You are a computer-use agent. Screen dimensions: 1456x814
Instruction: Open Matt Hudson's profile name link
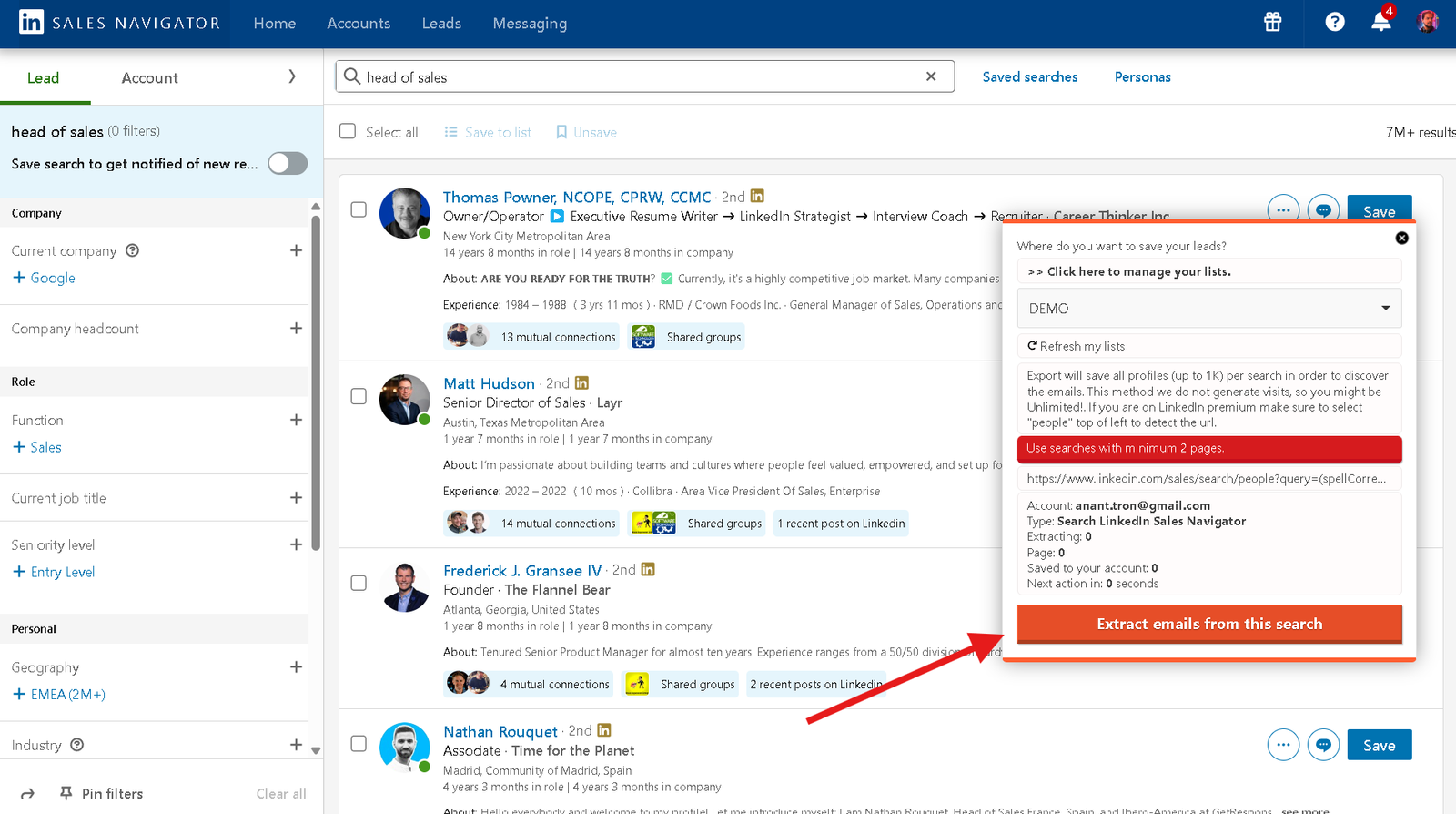click(489, 383)
